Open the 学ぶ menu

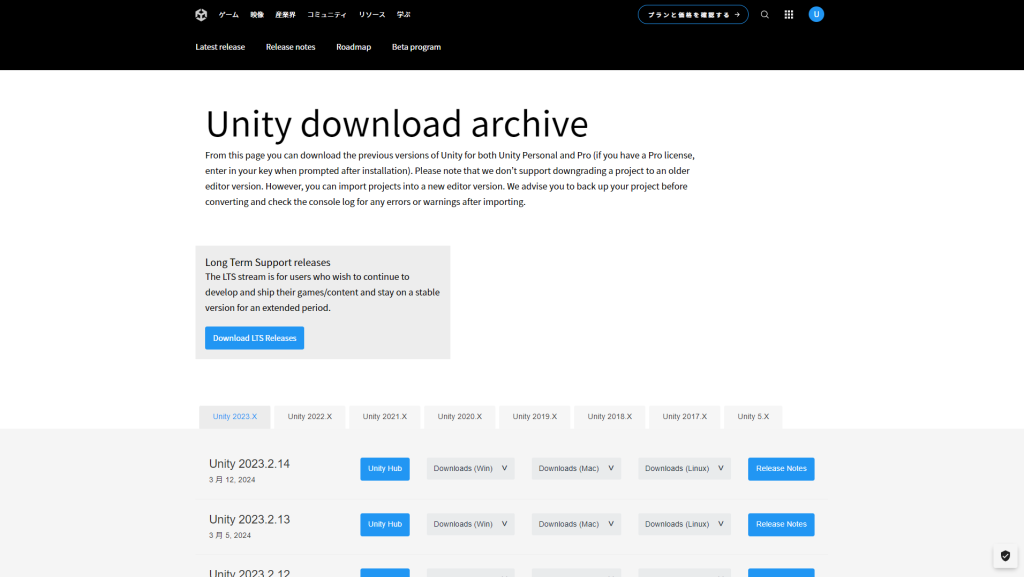coord(404,14)
